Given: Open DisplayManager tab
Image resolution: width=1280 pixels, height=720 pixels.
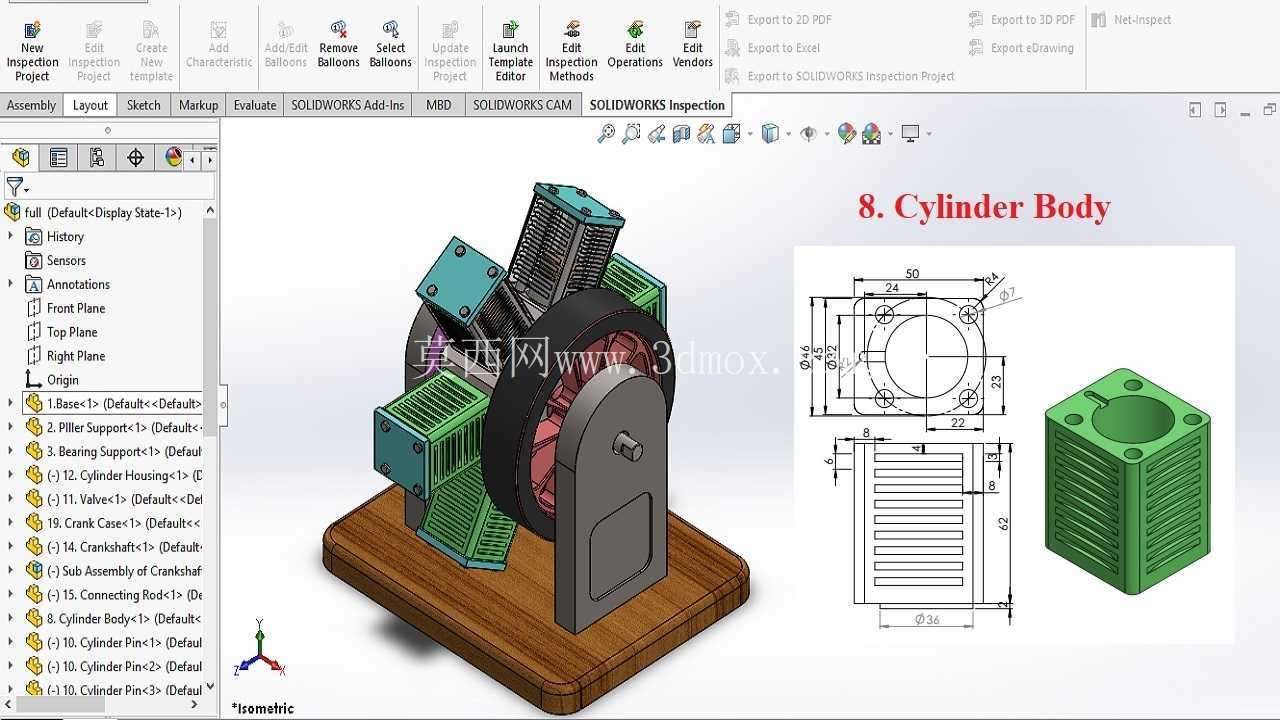Looking at the screenshot, I should (x=173, y=158).
